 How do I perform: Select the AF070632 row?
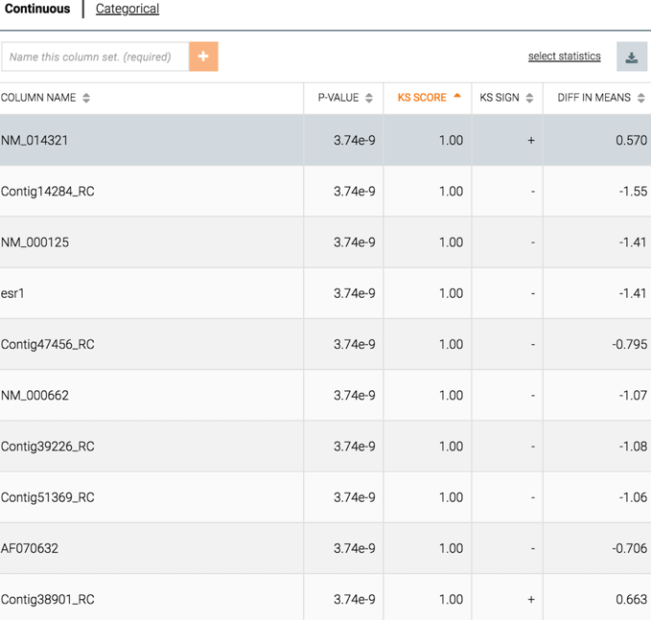[326, 548]
